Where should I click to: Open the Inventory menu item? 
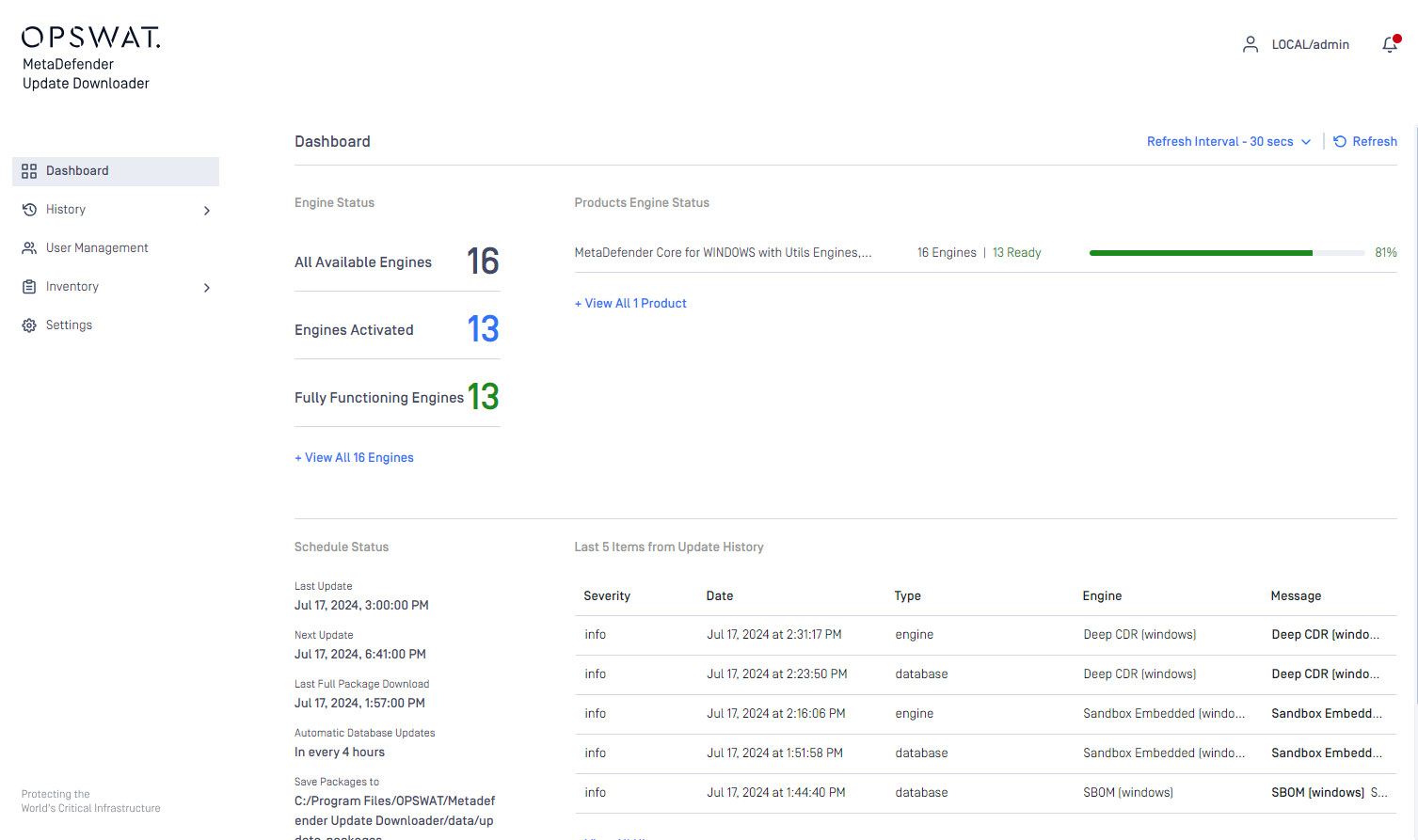(116, 287)
